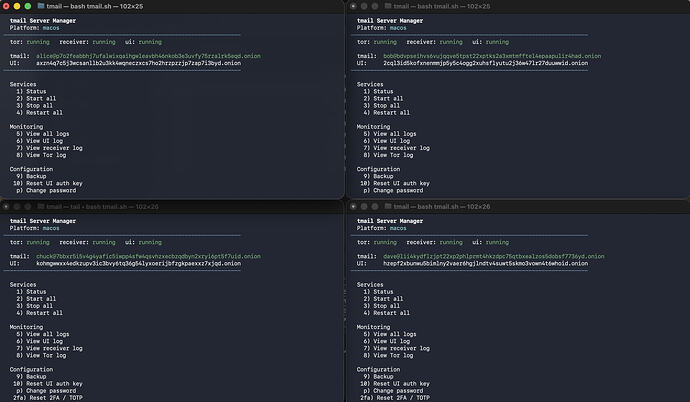690x402 pixels.
Task: Click 'tor: running' status in alice window
Action: 29,42
